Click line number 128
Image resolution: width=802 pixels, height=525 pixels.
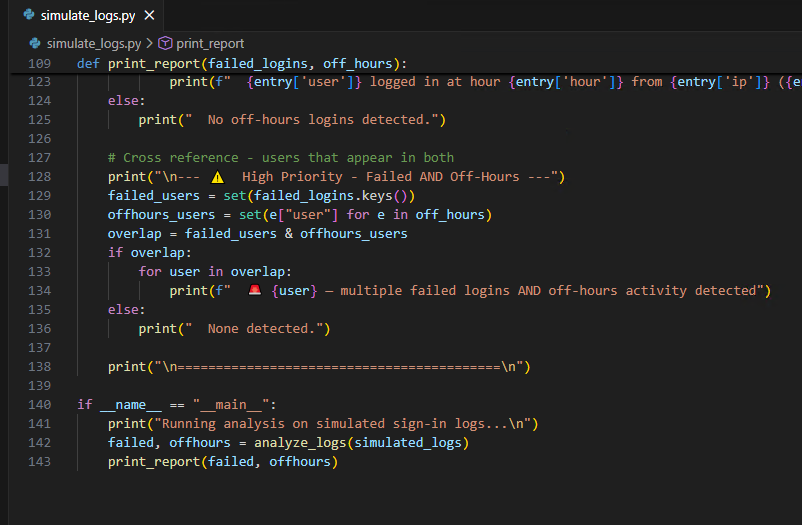39,177
